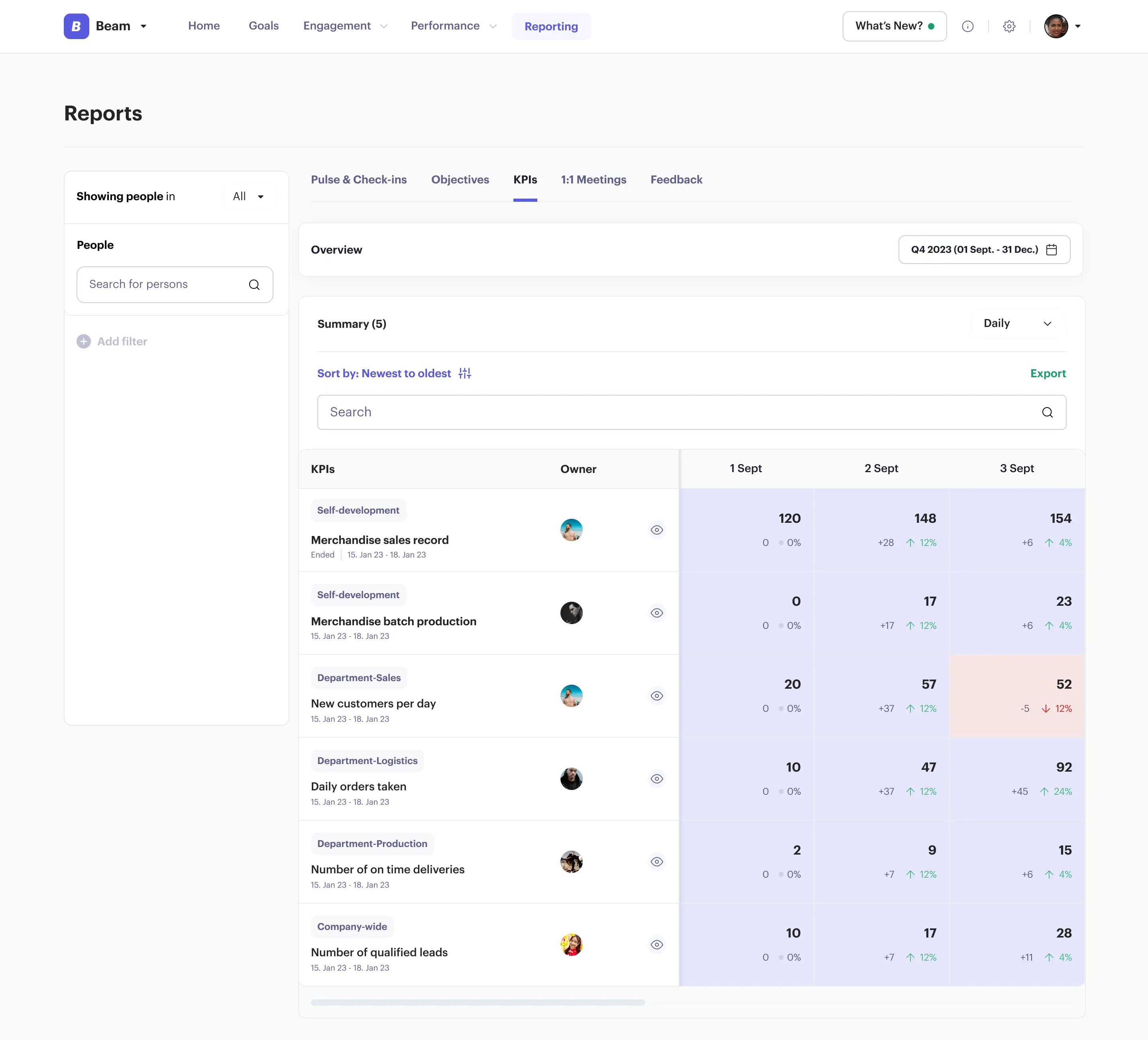
Task: Toggle eye icon for Merchandise batch production
Action: (x=657, y=613)
